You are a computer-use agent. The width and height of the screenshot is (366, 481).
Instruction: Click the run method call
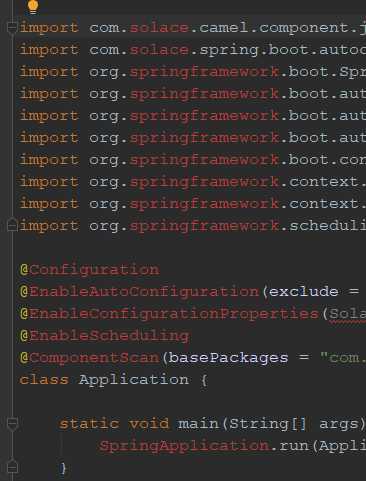(x=294, y=446)
